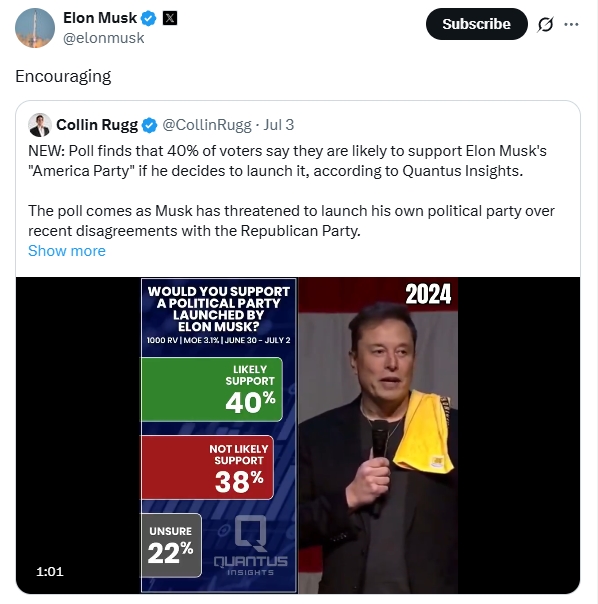Open the Grok slash-circle icon

(x=545, y=24)
